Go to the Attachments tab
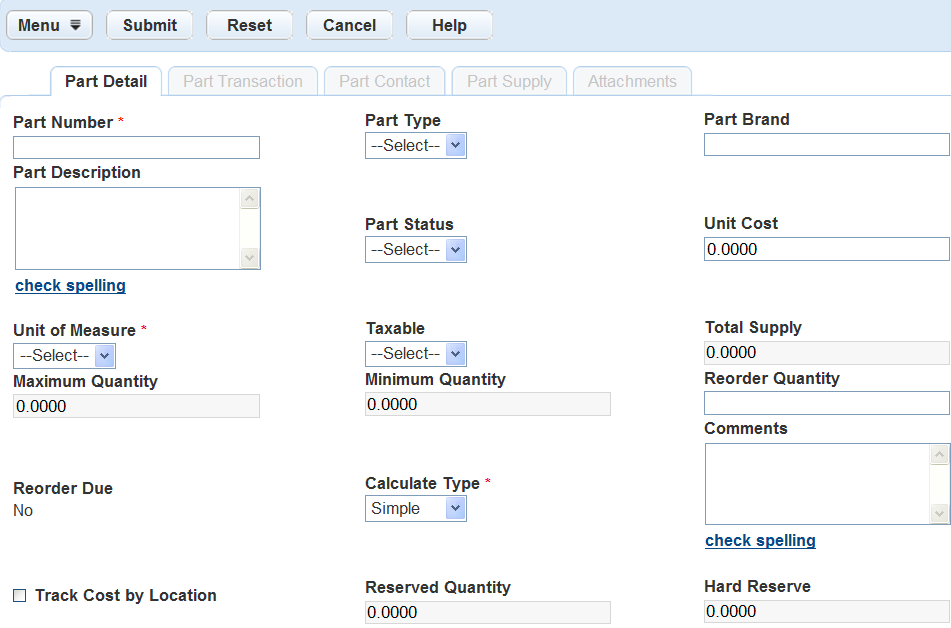Screen dimensions: 951x628 [x=632, y=82]
